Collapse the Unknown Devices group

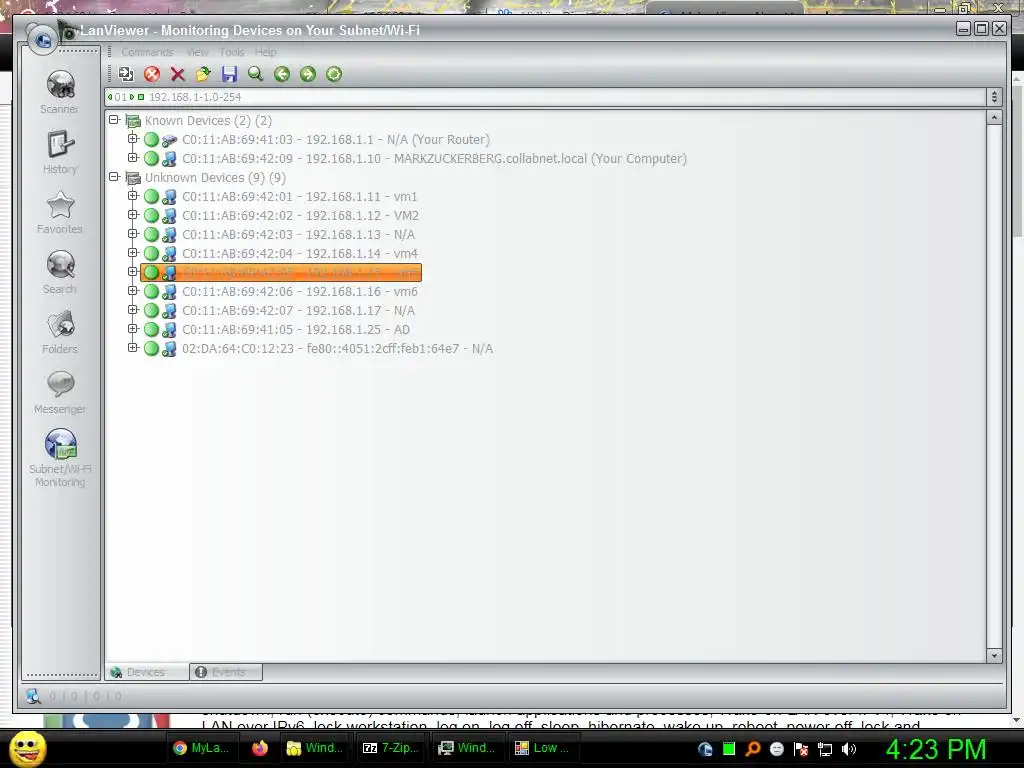point(114,177)
